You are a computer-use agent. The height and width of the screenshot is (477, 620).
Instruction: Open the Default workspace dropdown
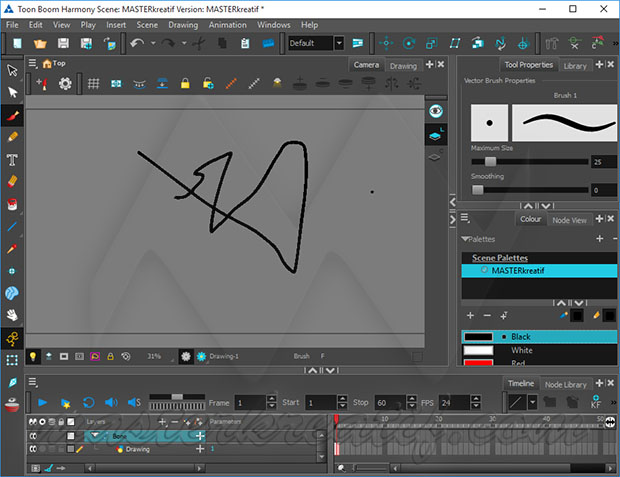[x=339, y=43]
